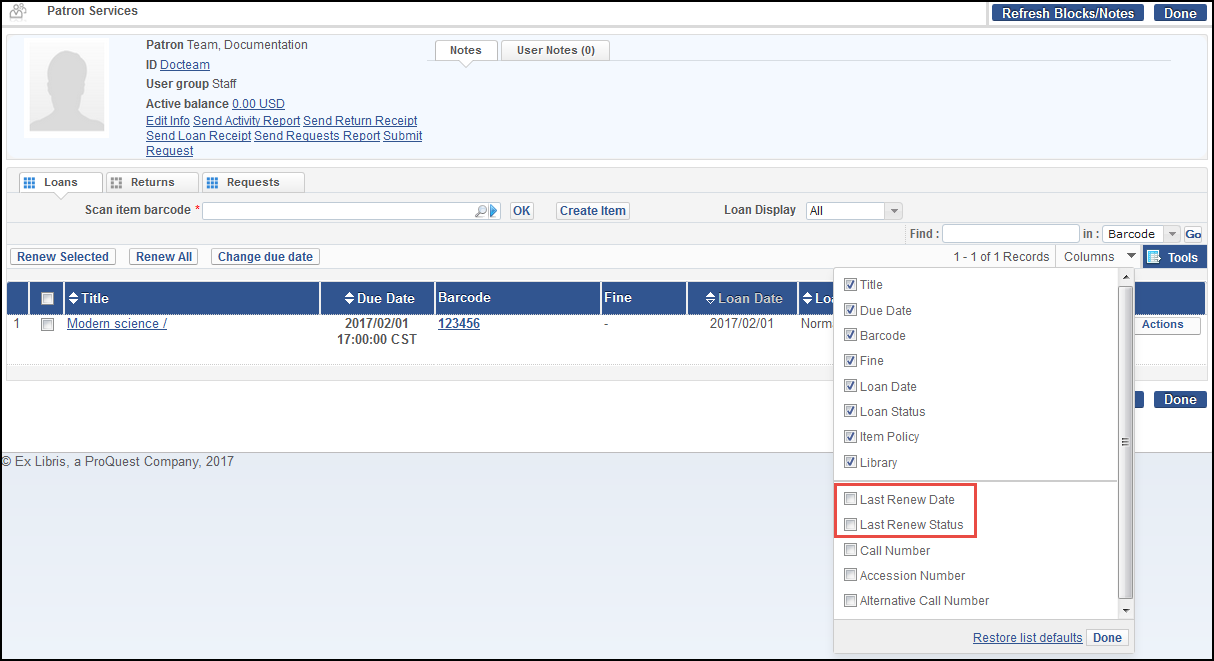The image size is (1214, 661).
Task: Click the OK button next to barcode field
Action: 522,211
